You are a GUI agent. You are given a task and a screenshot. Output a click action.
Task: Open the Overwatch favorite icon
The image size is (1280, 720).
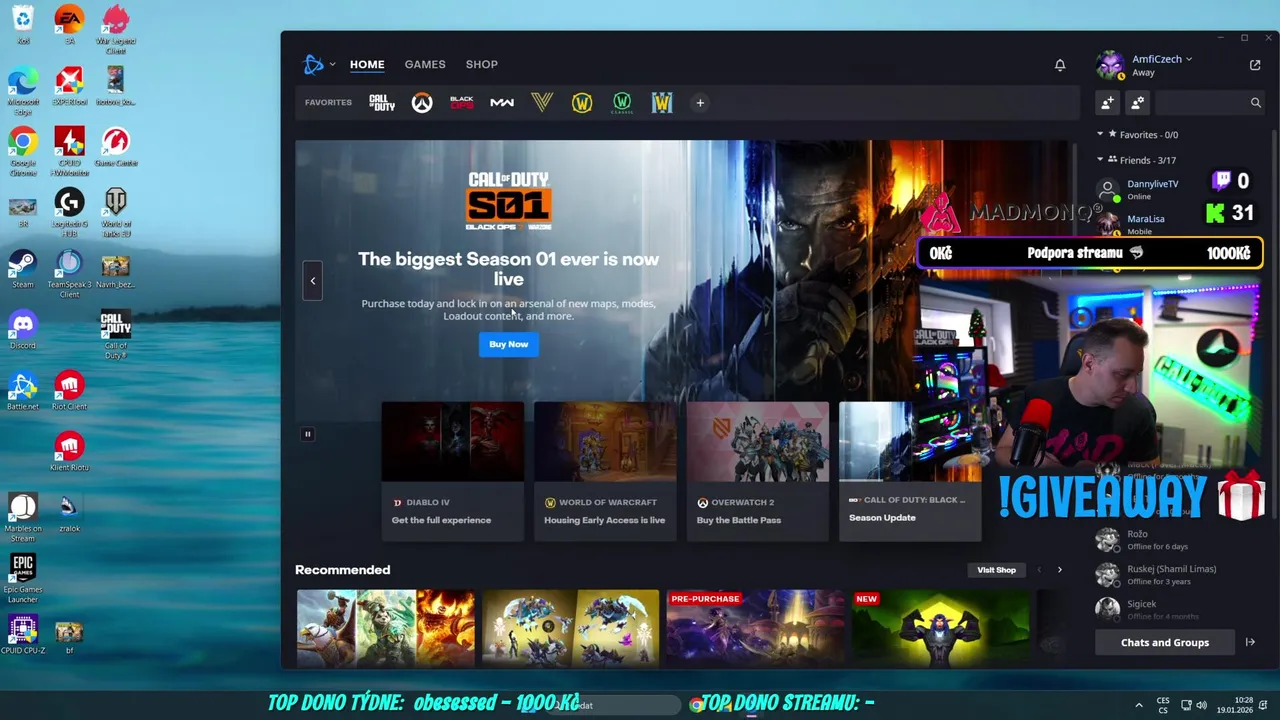point(422,102)
